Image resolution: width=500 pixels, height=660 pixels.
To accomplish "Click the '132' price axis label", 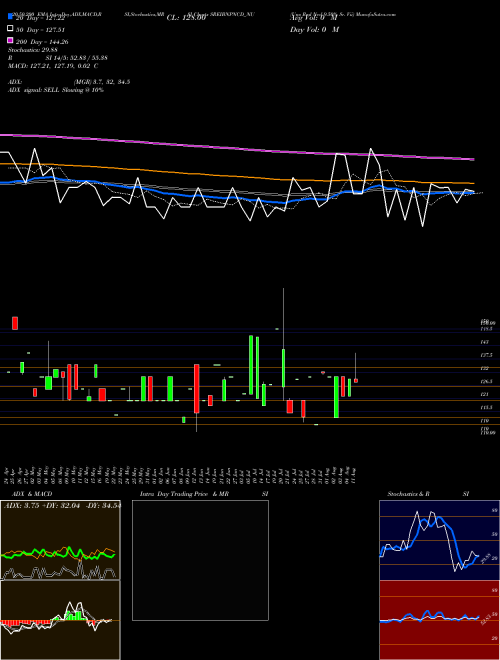I will pyautogui.click(x=484, y=368).
